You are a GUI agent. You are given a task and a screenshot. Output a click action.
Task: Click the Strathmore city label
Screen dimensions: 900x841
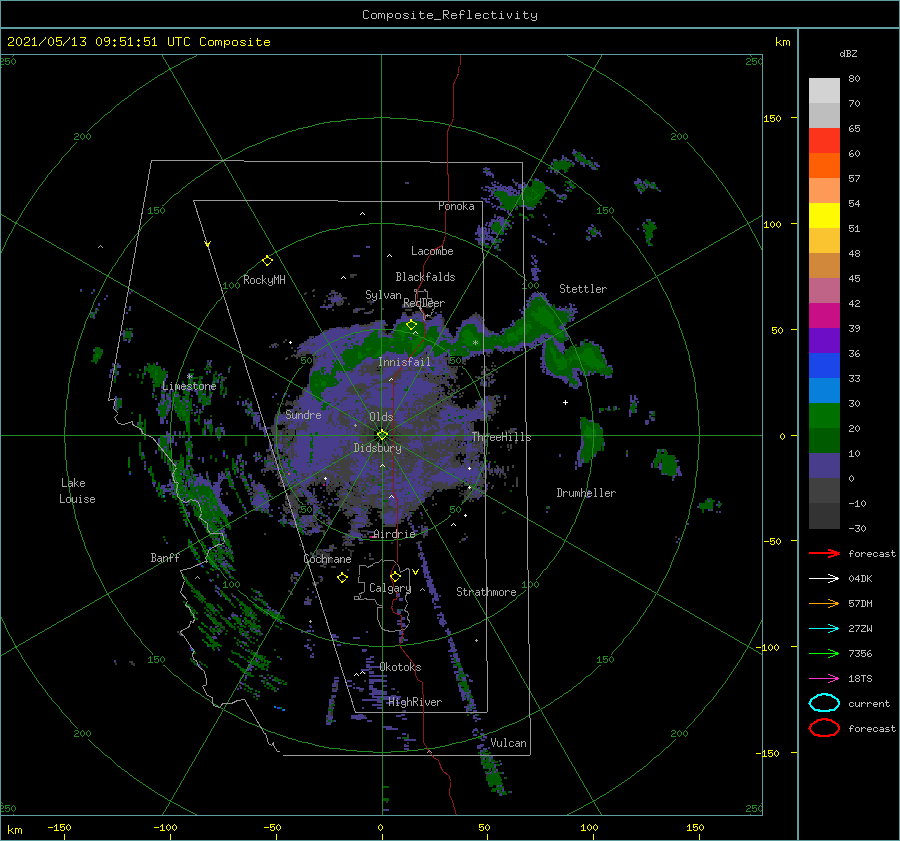pos(486,592)
